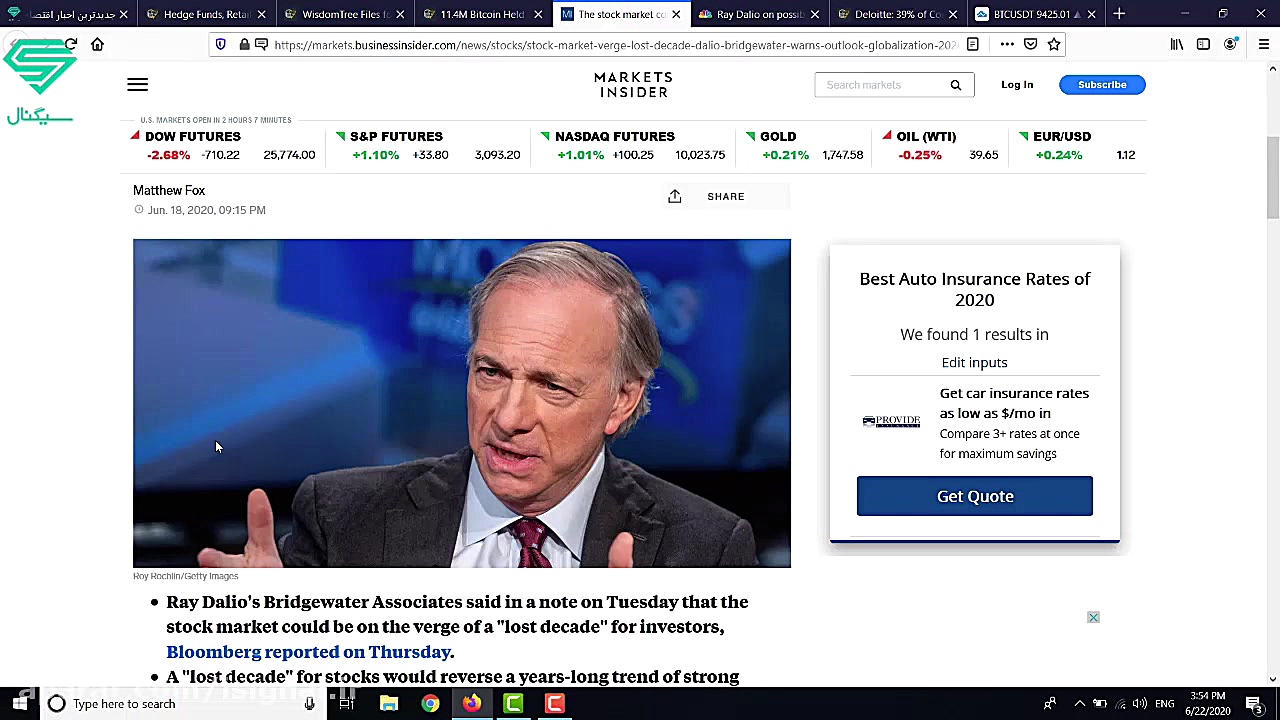The height and width of the screenshot is (720, 1280).
Task: Launch Google Chrome from taskbar
Action: (x=430, y=703)
